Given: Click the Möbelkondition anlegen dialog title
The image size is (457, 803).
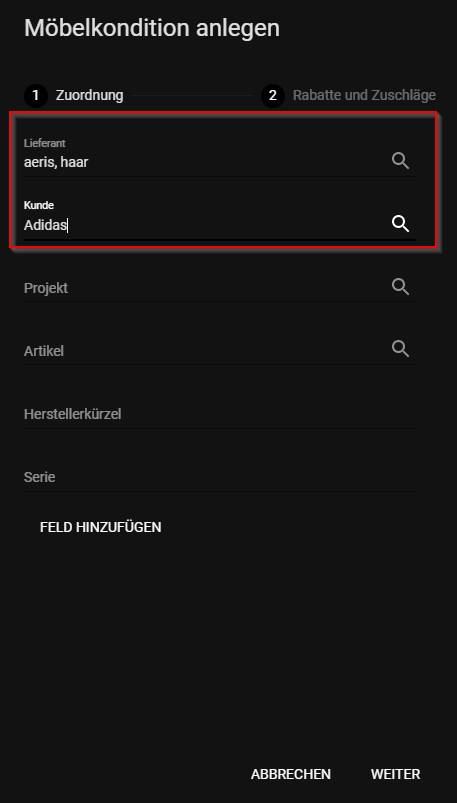Looking at the screenshot, I should pos(152,28).
